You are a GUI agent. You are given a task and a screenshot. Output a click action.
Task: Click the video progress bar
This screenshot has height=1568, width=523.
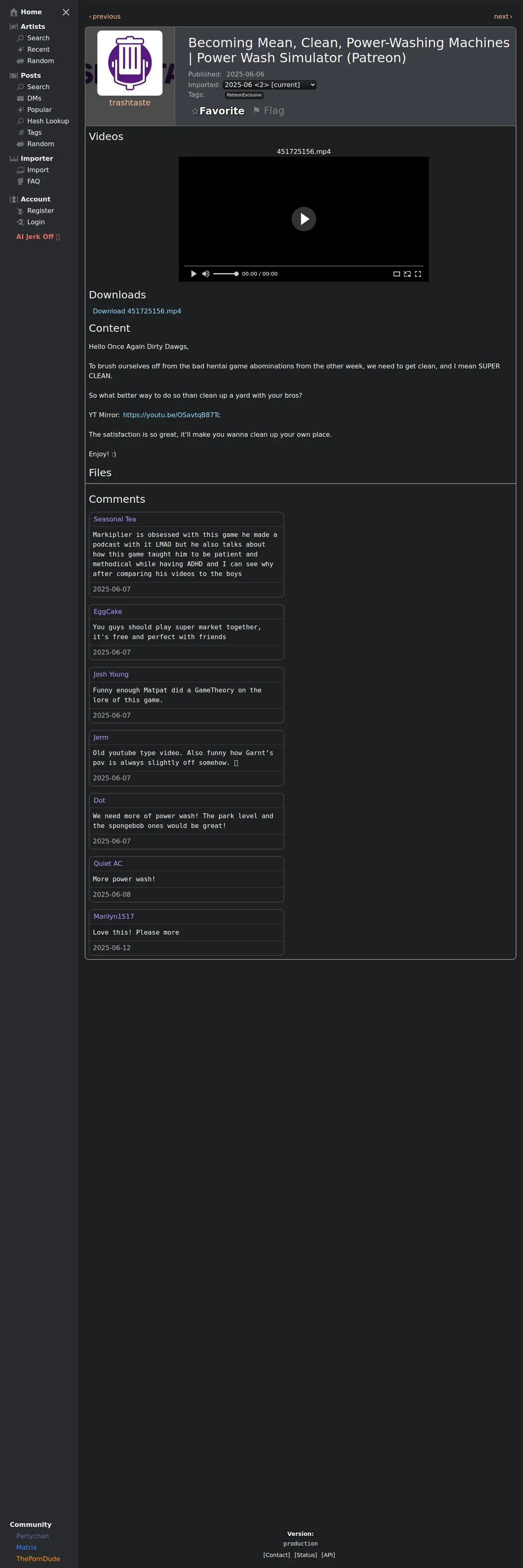tap(304, 266)
